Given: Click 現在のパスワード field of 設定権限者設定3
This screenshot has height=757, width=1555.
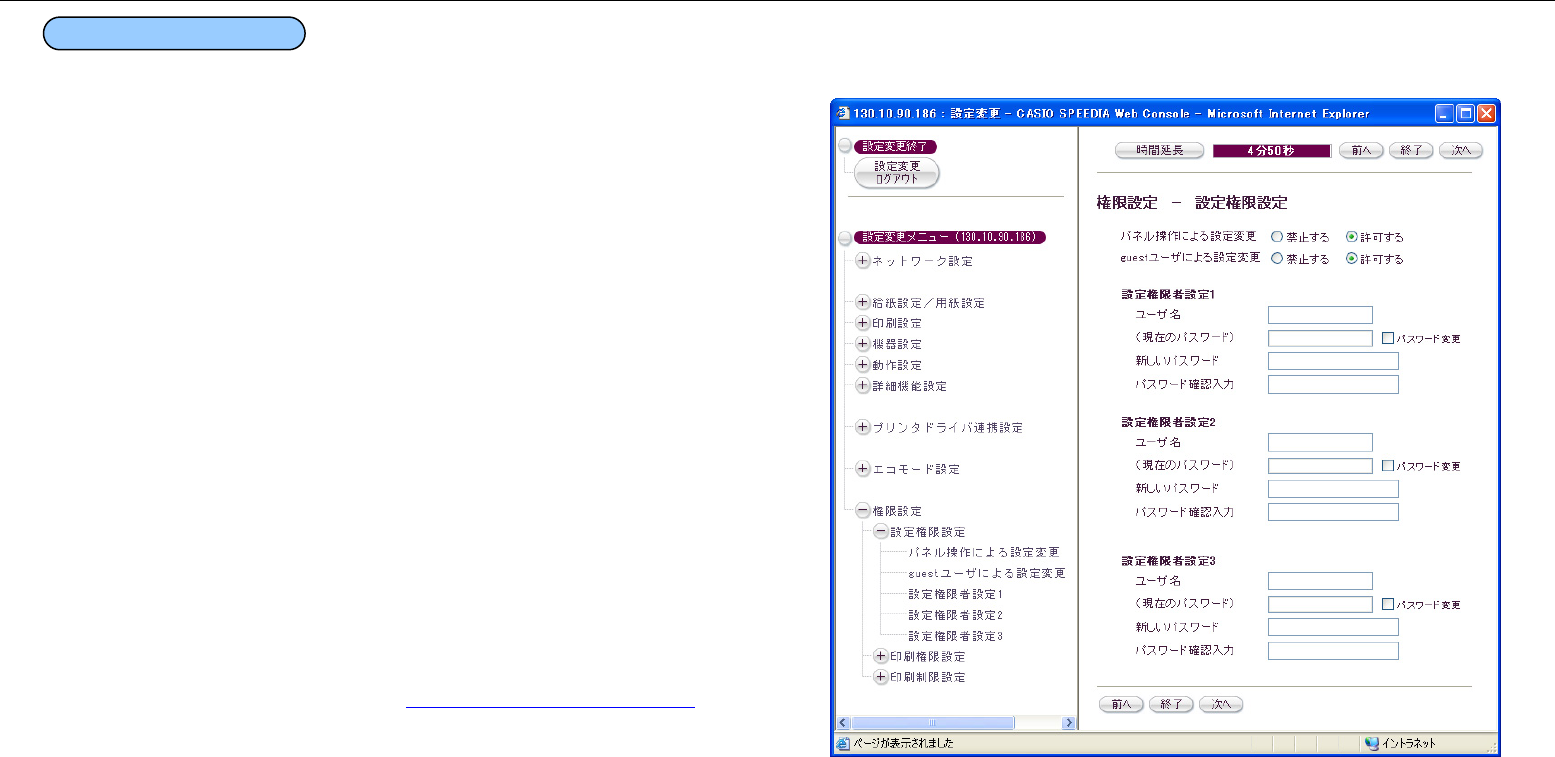Looking at the screenshot, I should (x=1320, y=604).
